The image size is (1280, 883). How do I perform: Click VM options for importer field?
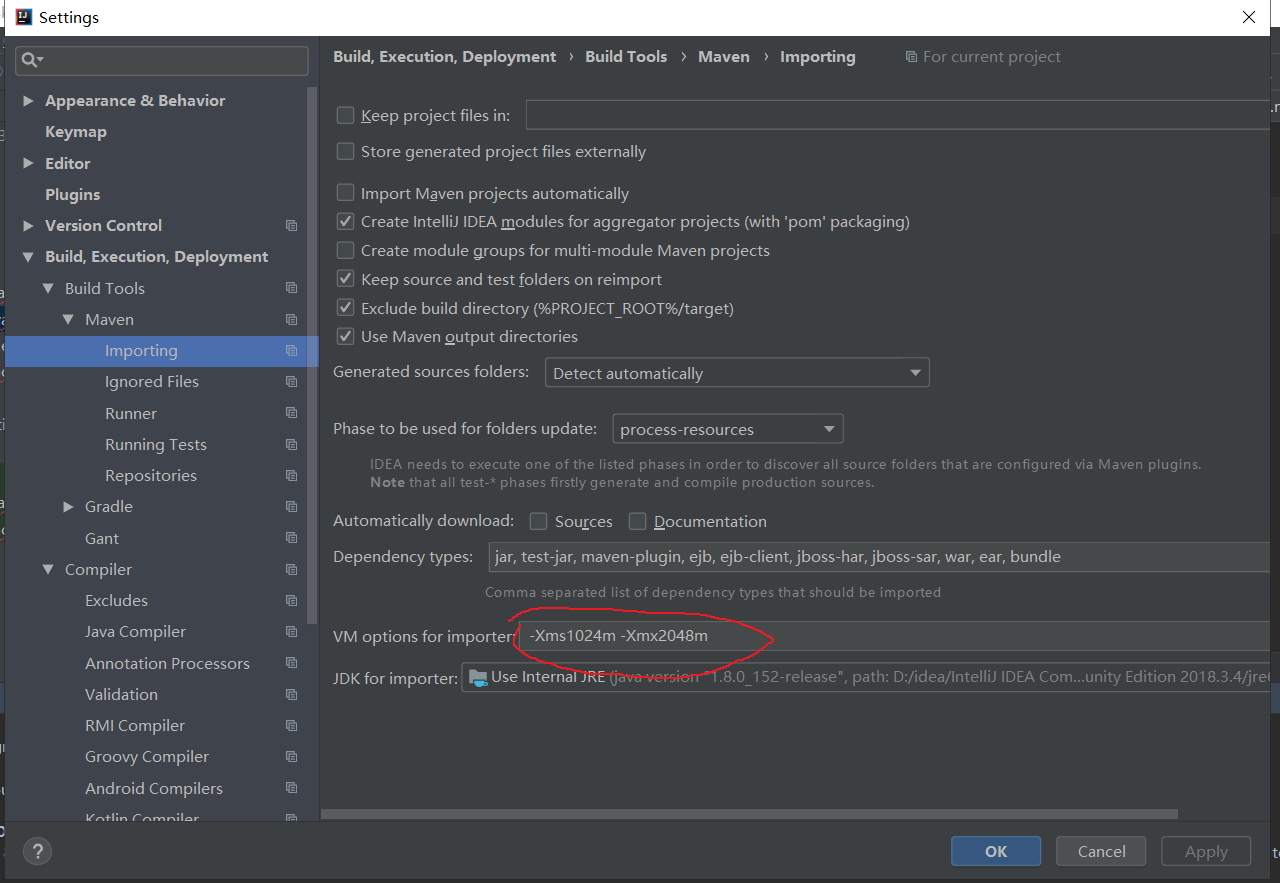click(894, 636)
